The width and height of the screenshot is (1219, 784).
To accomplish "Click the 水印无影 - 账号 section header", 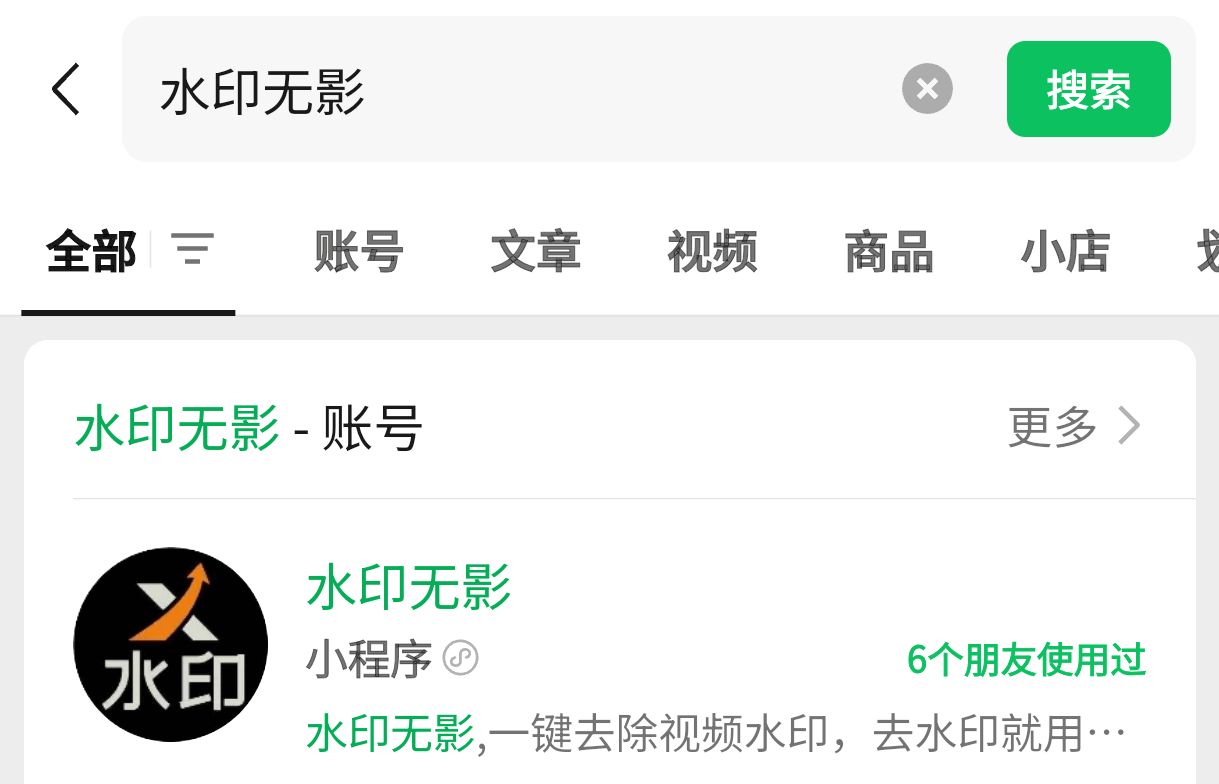I will [249, 427].
